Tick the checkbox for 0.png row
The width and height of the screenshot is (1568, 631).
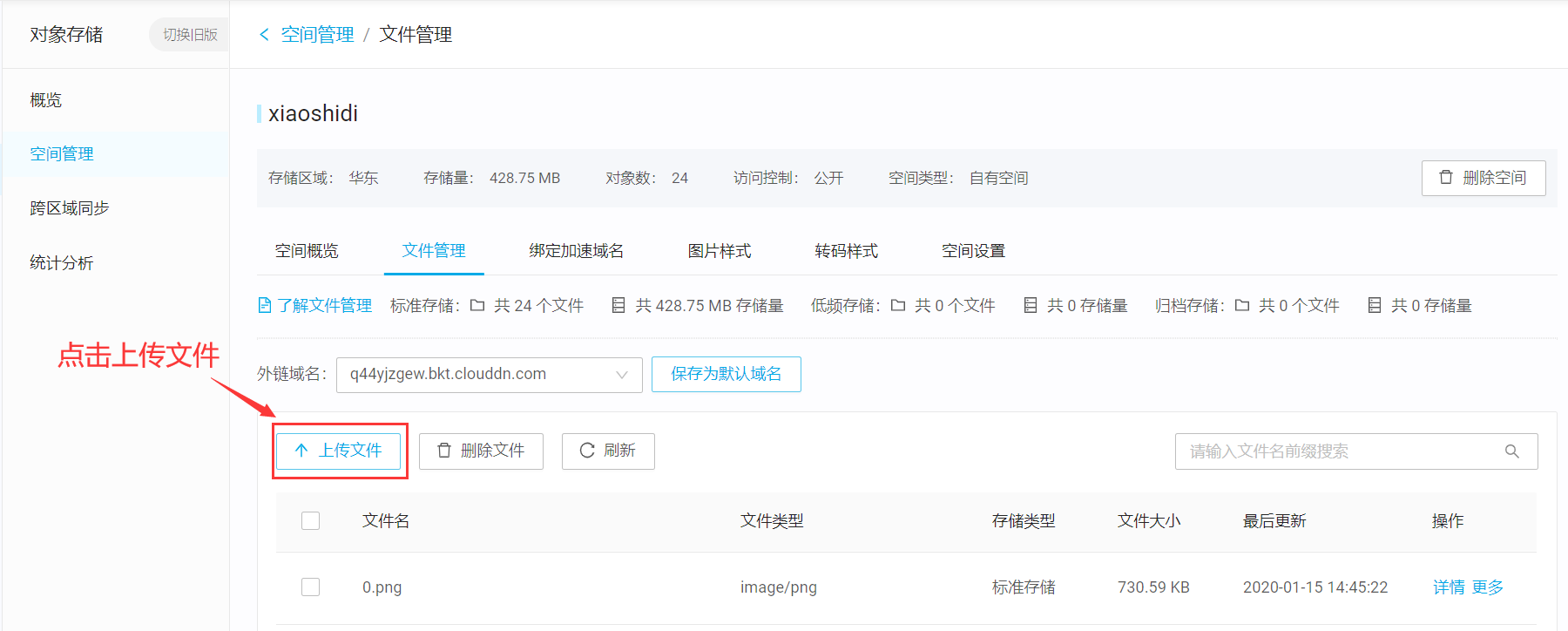(x=310, y=587)
